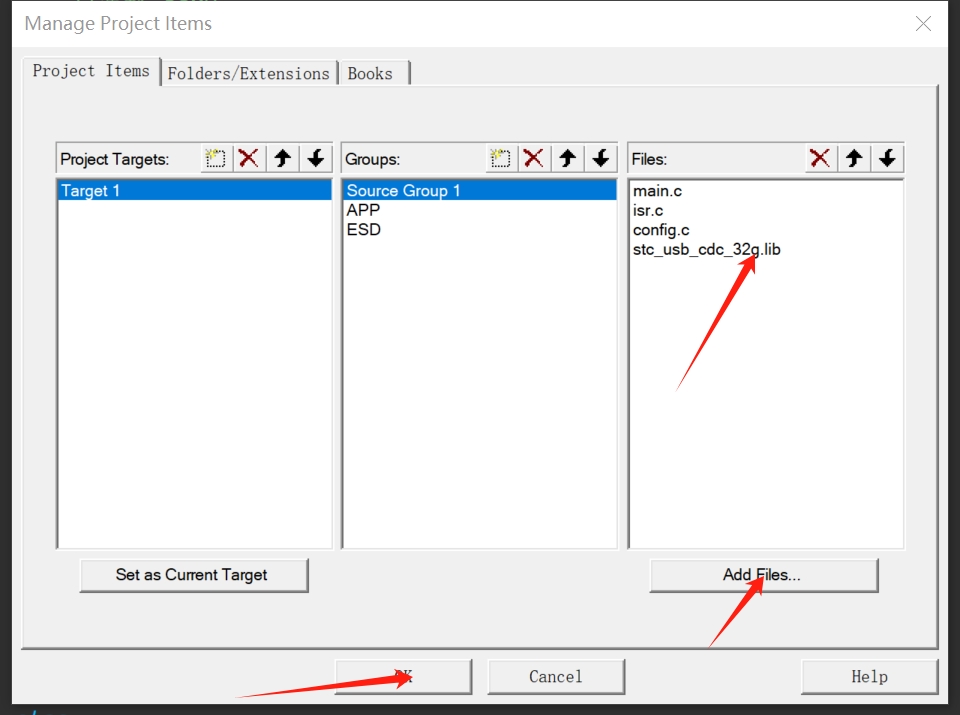
Task: Select the ESD group
Action: 363,230
